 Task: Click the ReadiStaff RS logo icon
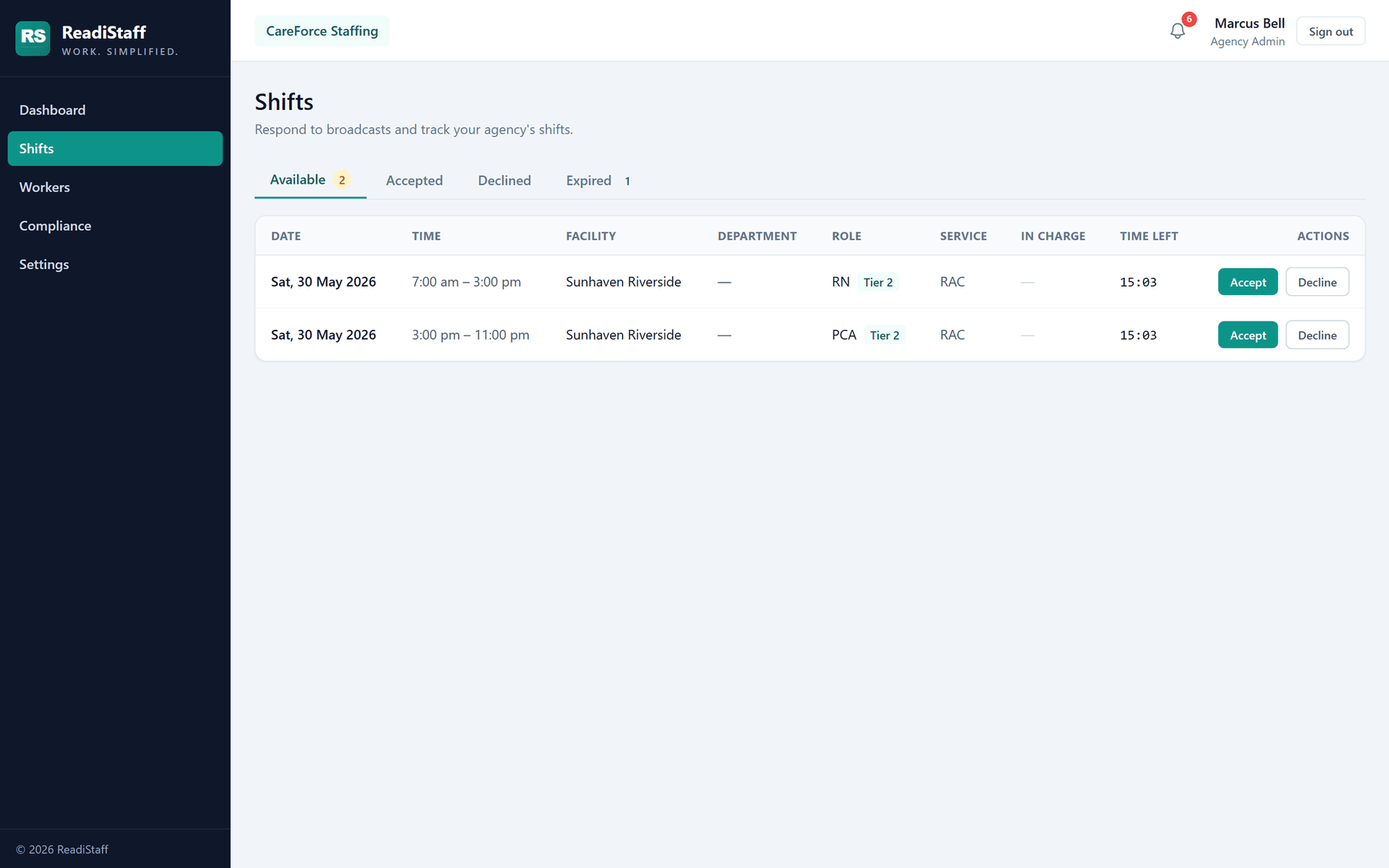pos(33,38)
